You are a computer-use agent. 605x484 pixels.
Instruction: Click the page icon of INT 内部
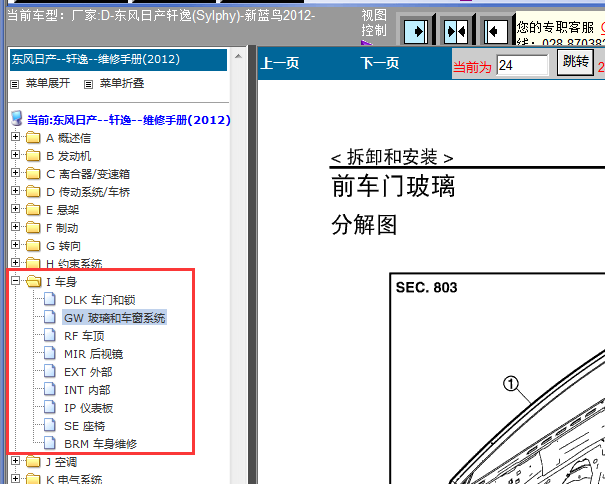click(x=50, y=389)
